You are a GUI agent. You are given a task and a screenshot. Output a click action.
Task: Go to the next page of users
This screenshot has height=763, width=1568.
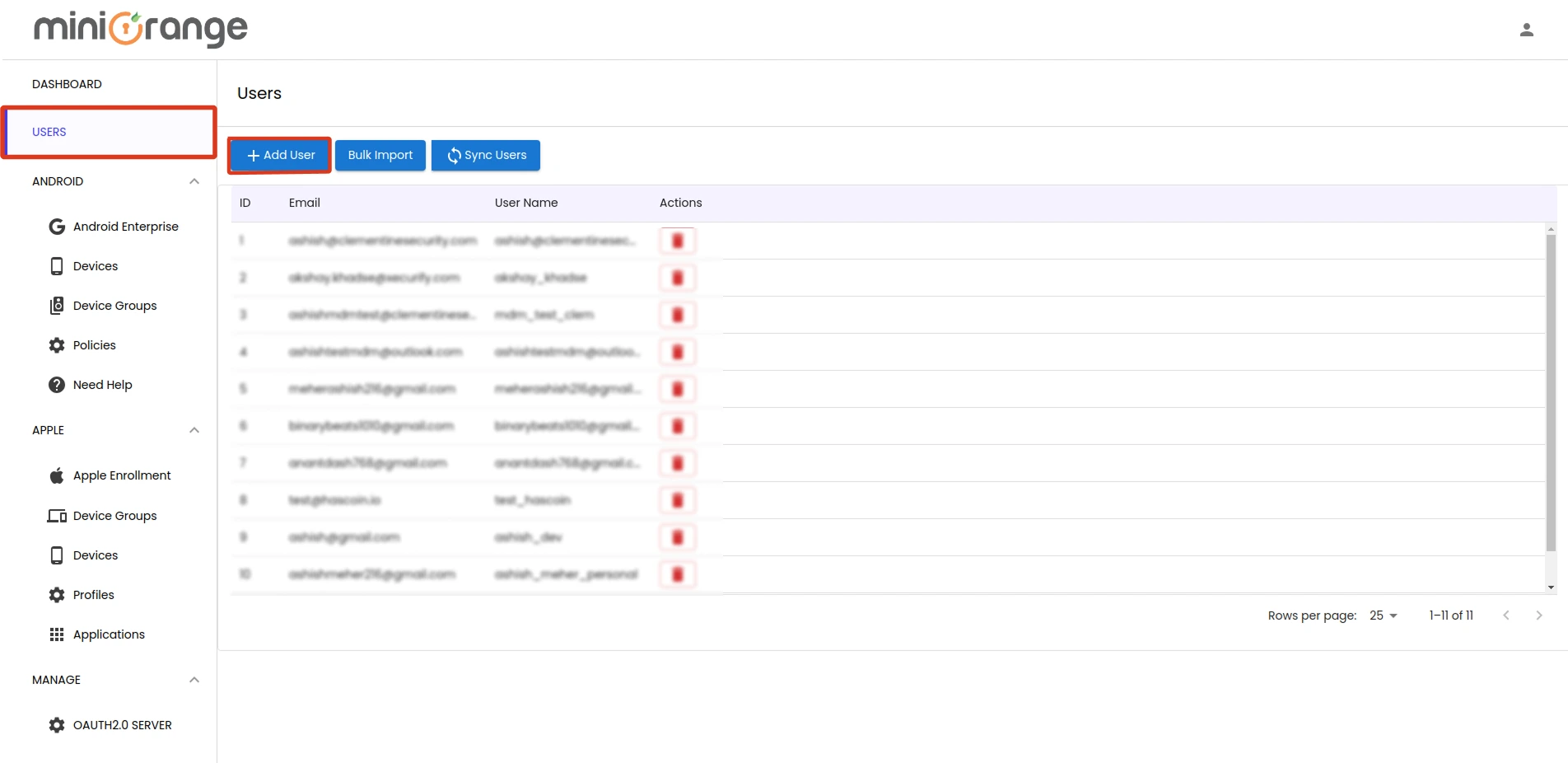pyautogui.click(x=1538, y=615)
